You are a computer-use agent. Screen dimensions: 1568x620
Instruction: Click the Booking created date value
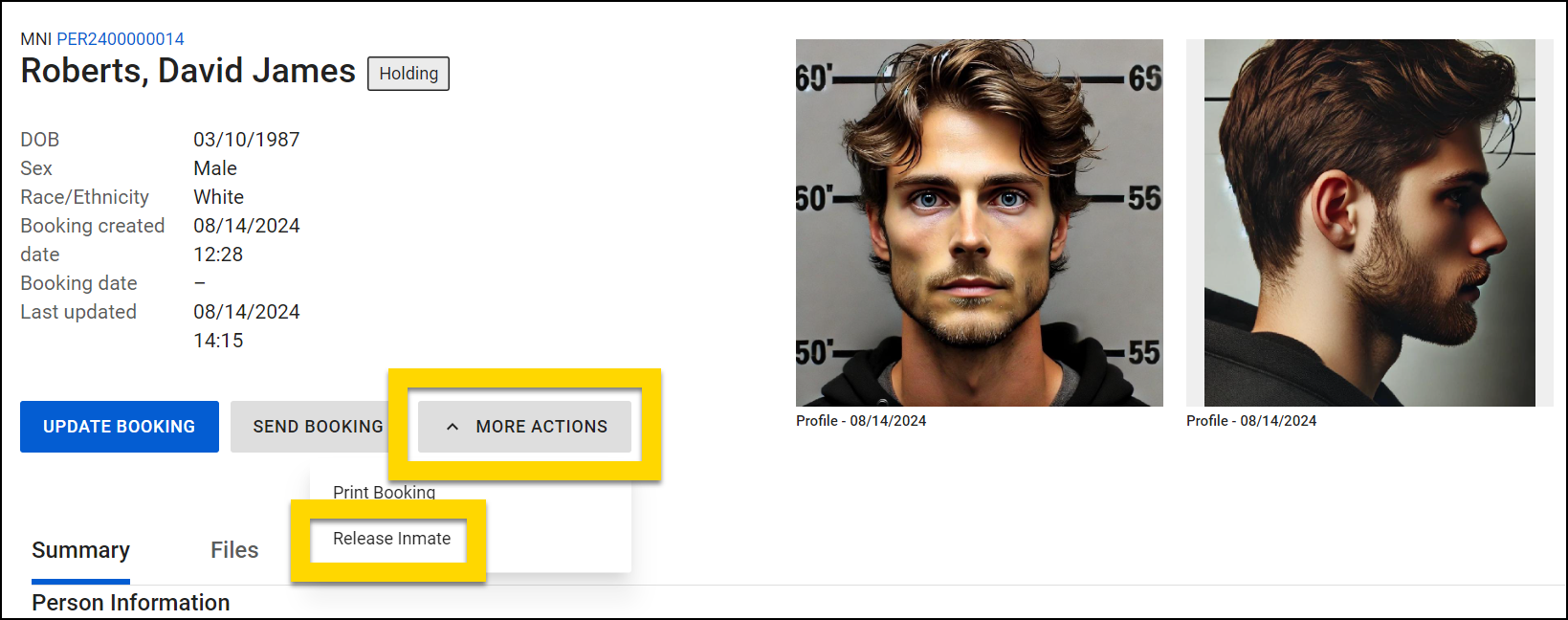pos(247,240)
